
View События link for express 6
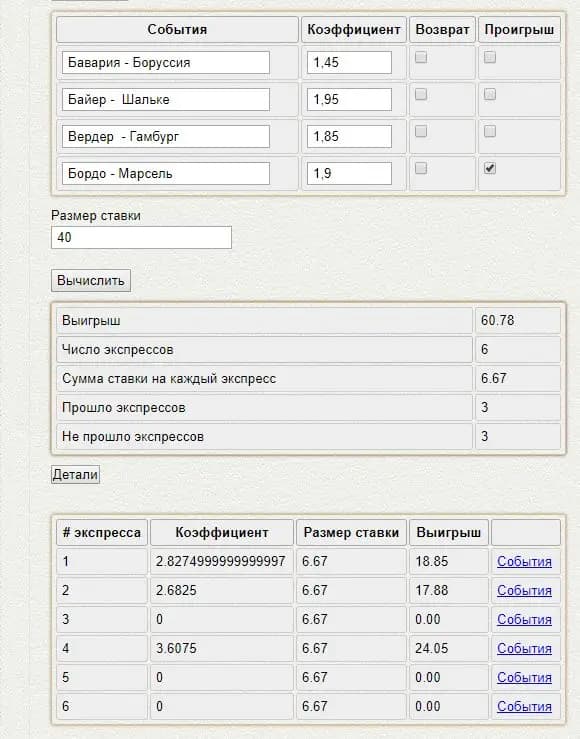[x=524, y=706]
